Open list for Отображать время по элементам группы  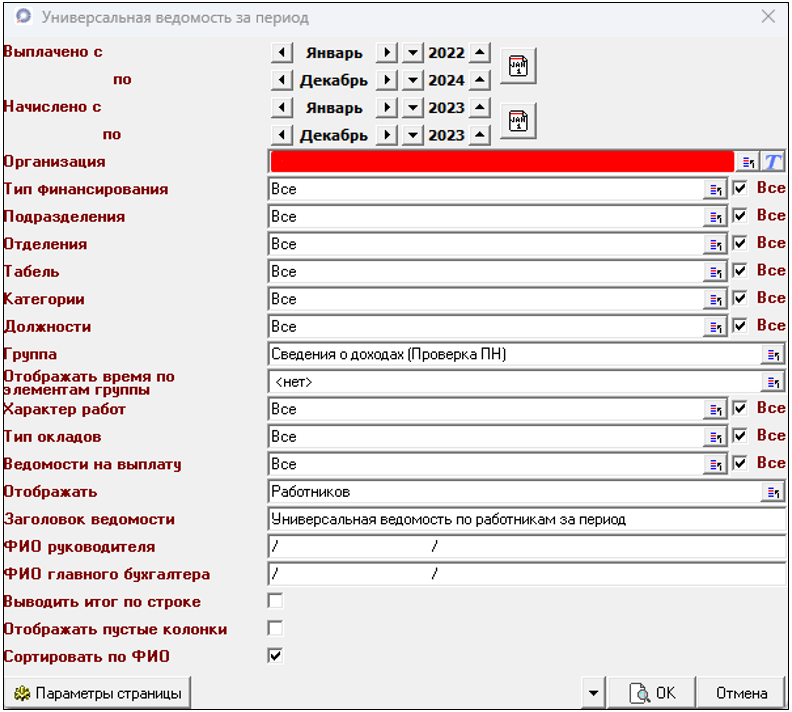[773, 382]
